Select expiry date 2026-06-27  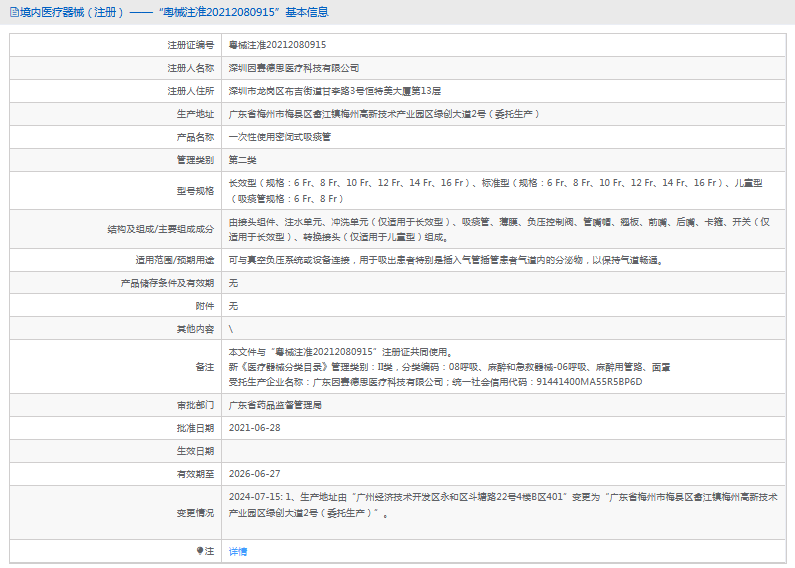coord(255,474)
